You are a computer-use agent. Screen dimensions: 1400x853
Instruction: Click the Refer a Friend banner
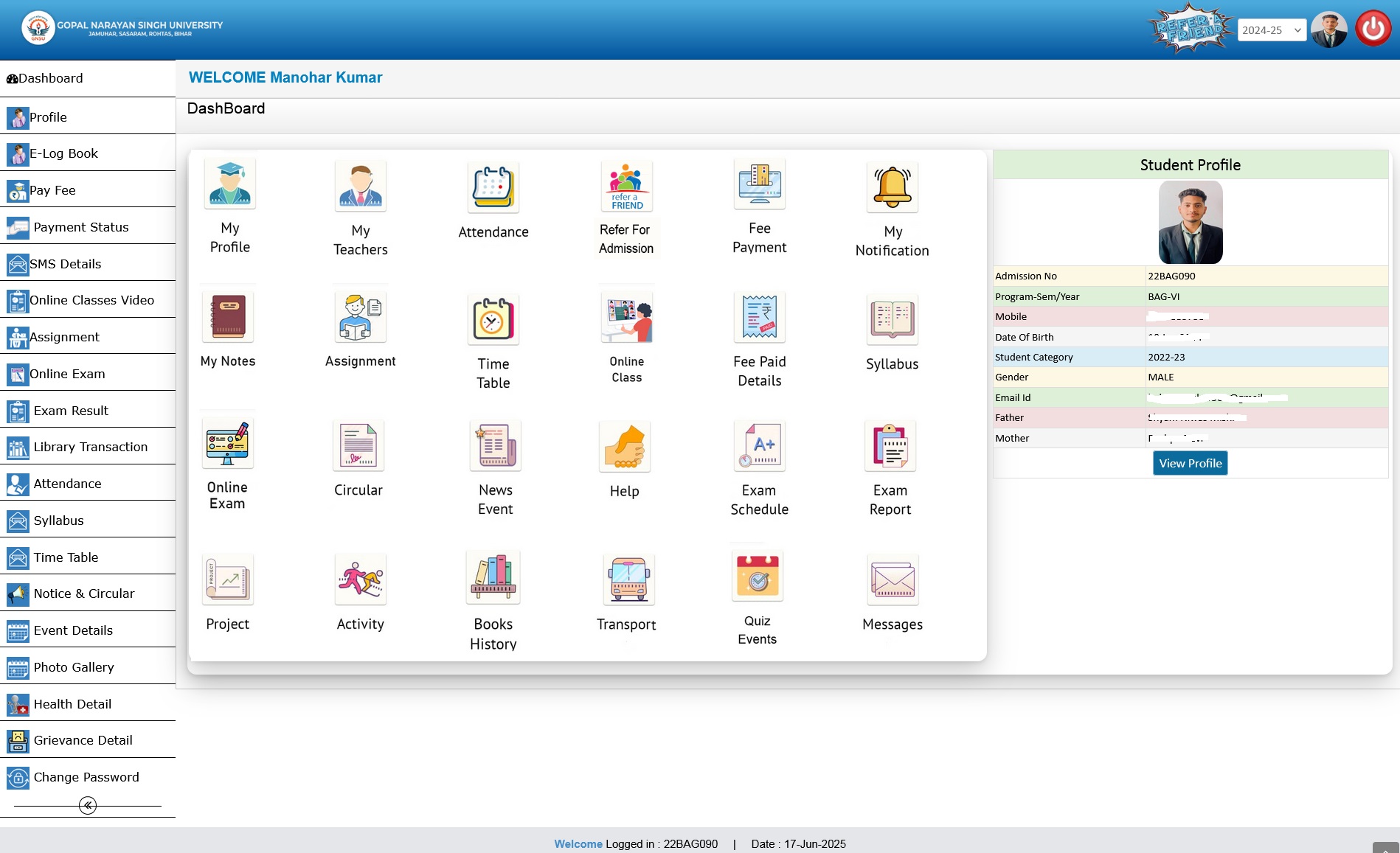[x=1191, y=29]
